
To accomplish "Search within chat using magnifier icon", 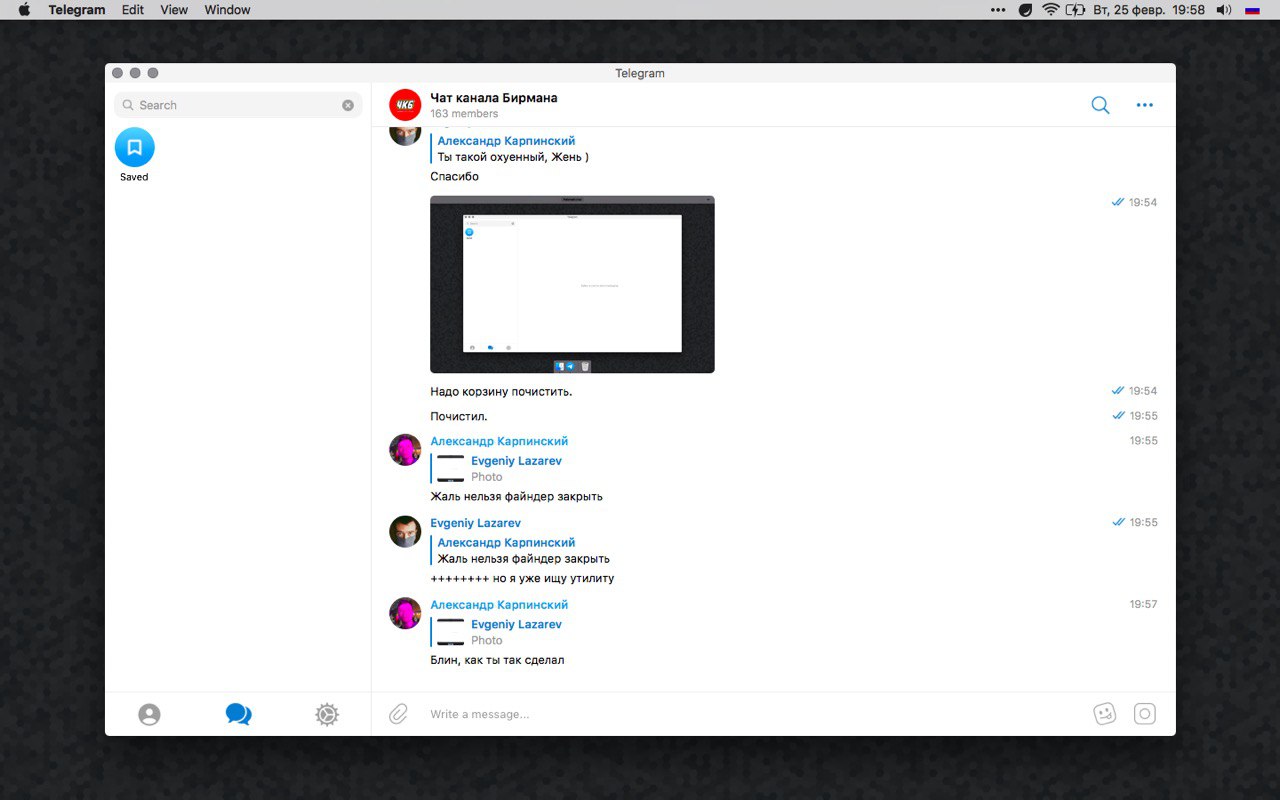I will [1100, 105].
